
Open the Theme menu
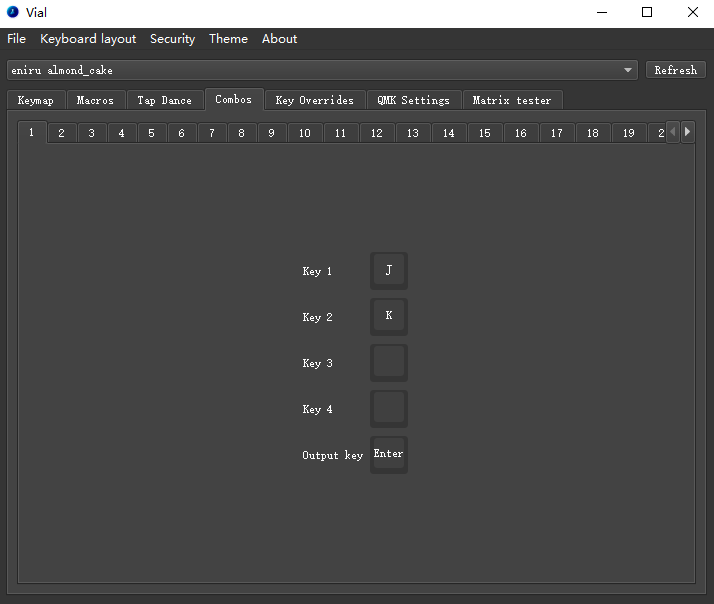click(228, 39)
